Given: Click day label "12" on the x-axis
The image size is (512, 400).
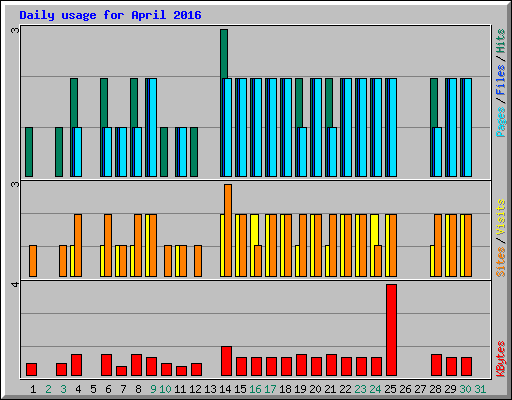Looking at the screenshot, I should coord(195,389).
